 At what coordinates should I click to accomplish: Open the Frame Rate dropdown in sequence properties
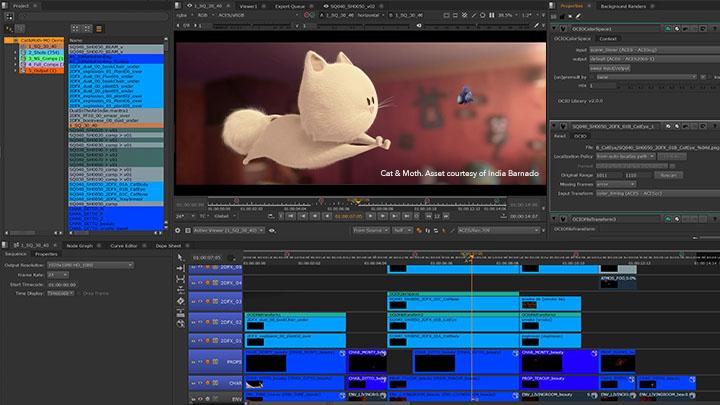pos(58,275)
